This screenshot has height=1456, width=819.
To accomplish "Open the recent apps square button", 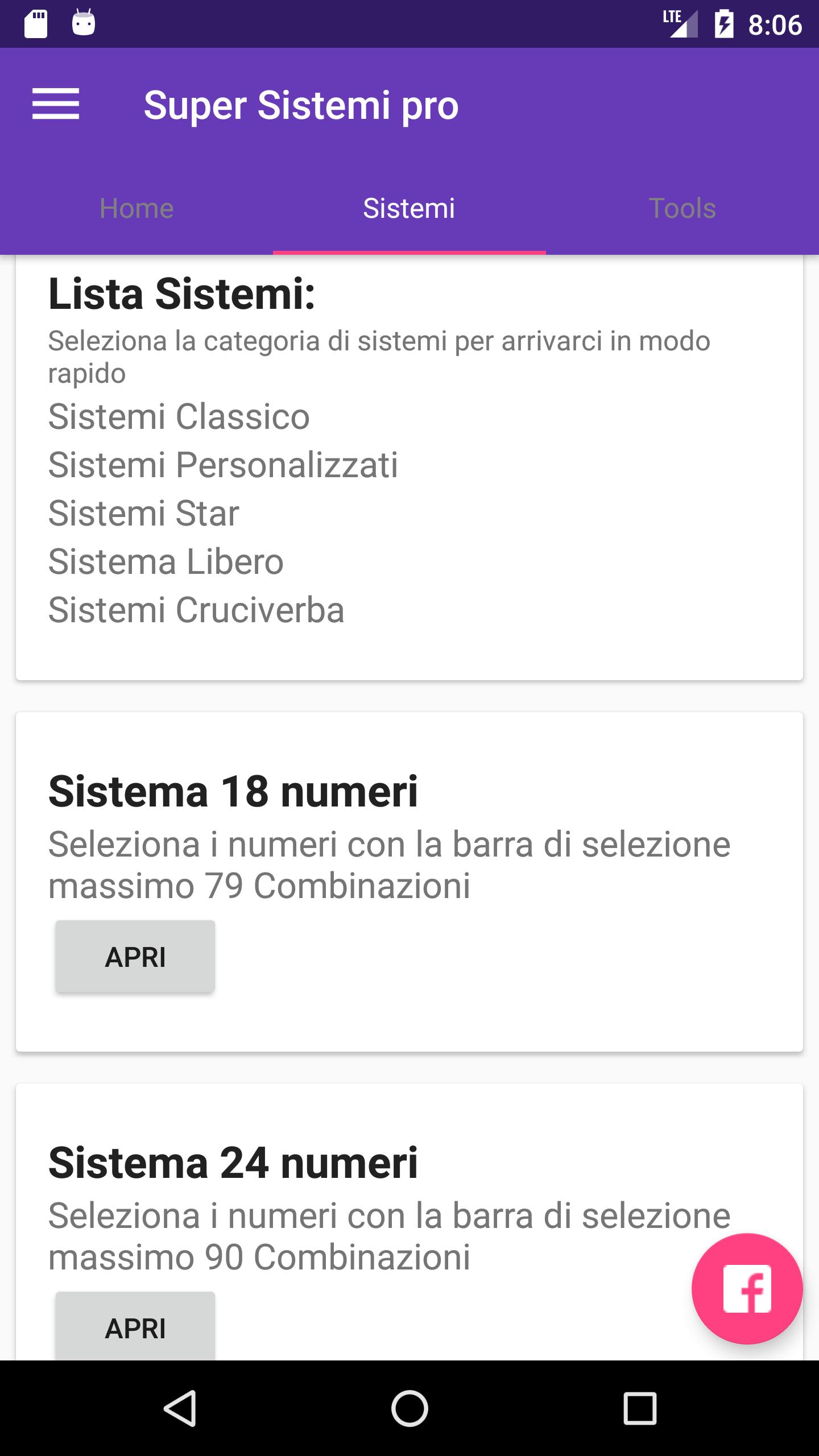I will coord(640,1408).
